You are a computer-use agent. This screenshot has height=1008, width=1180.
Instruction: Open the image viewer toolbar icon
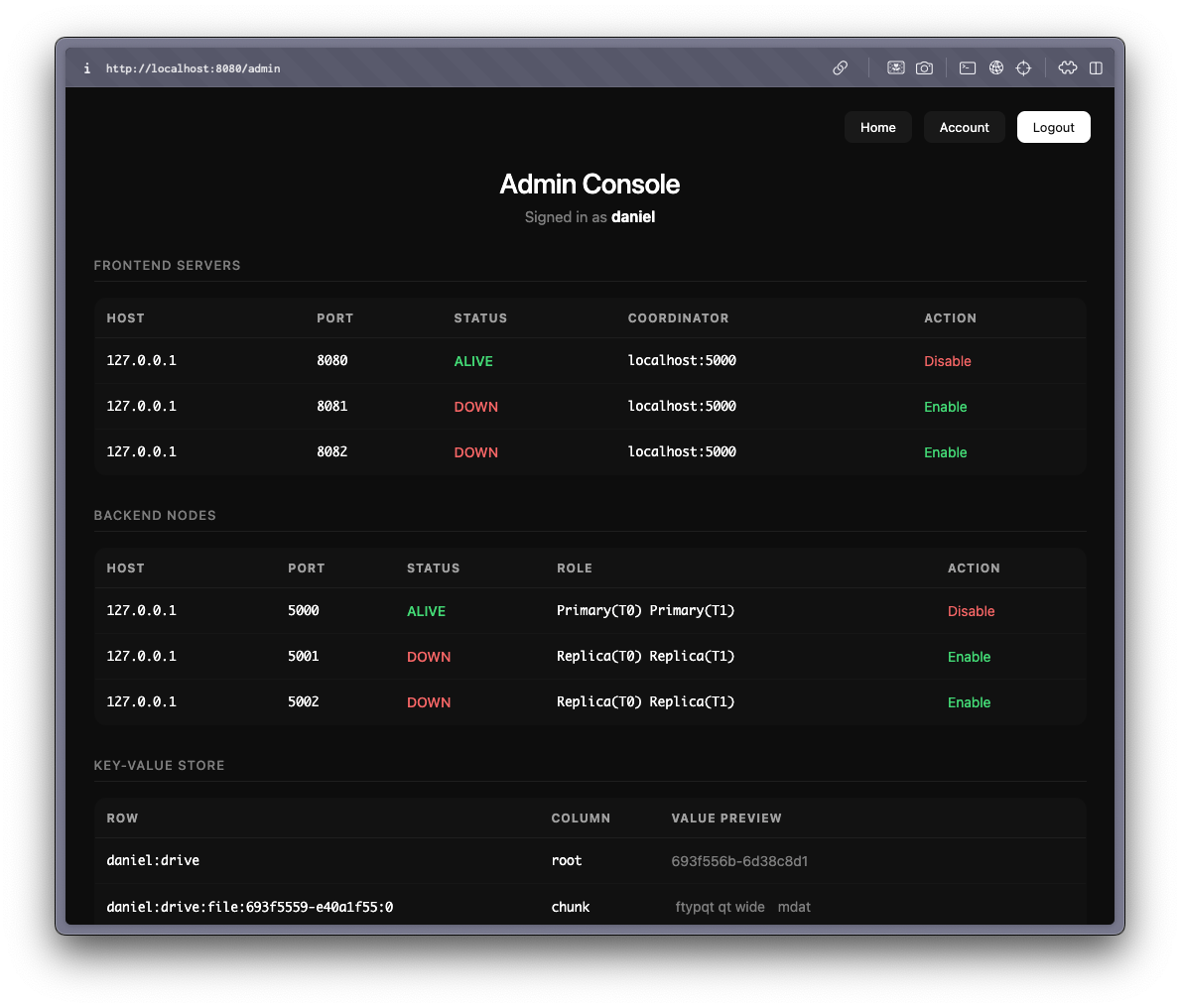tap(895, 67)
